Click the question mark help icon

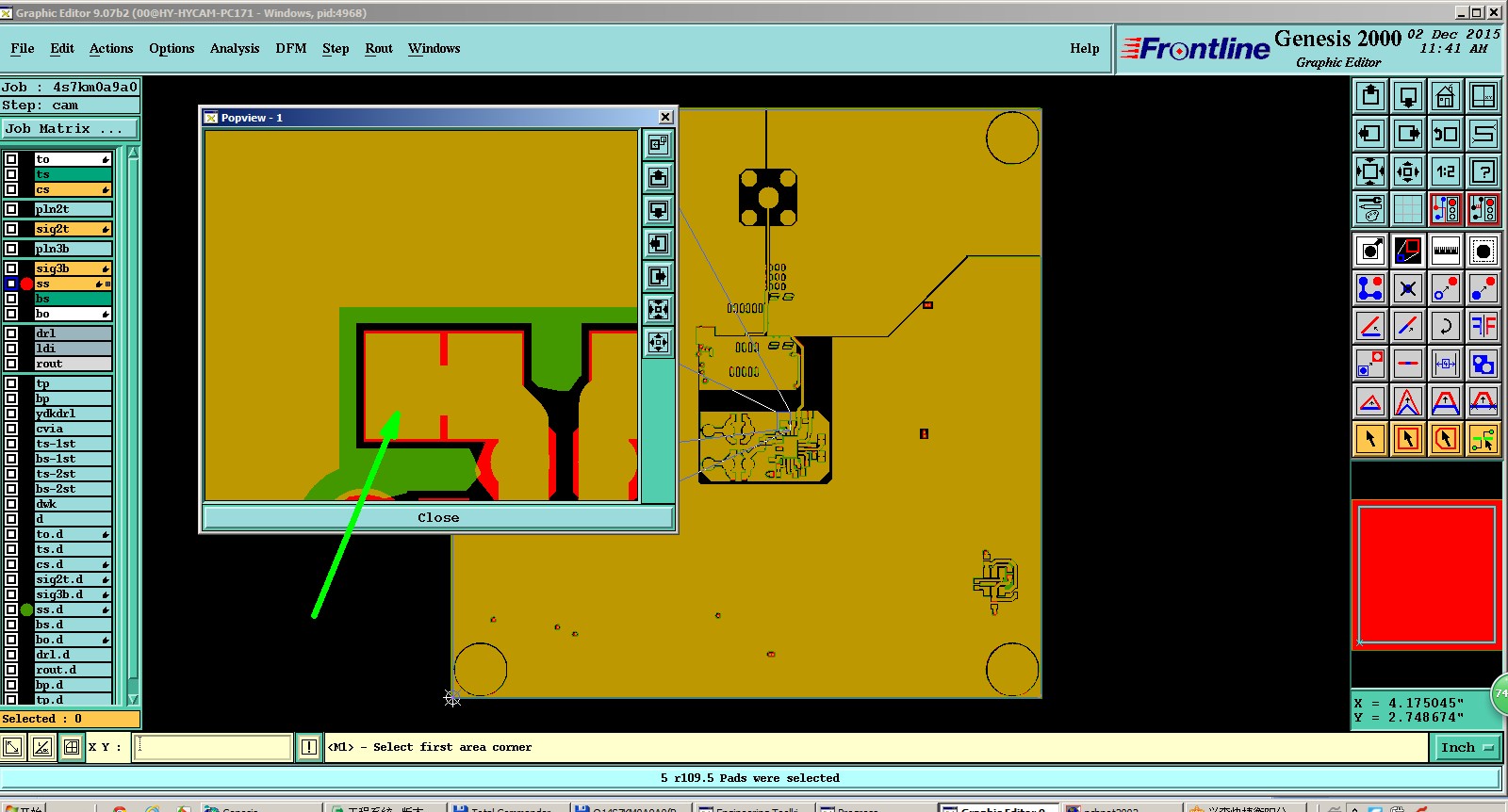click(1483, 171)
